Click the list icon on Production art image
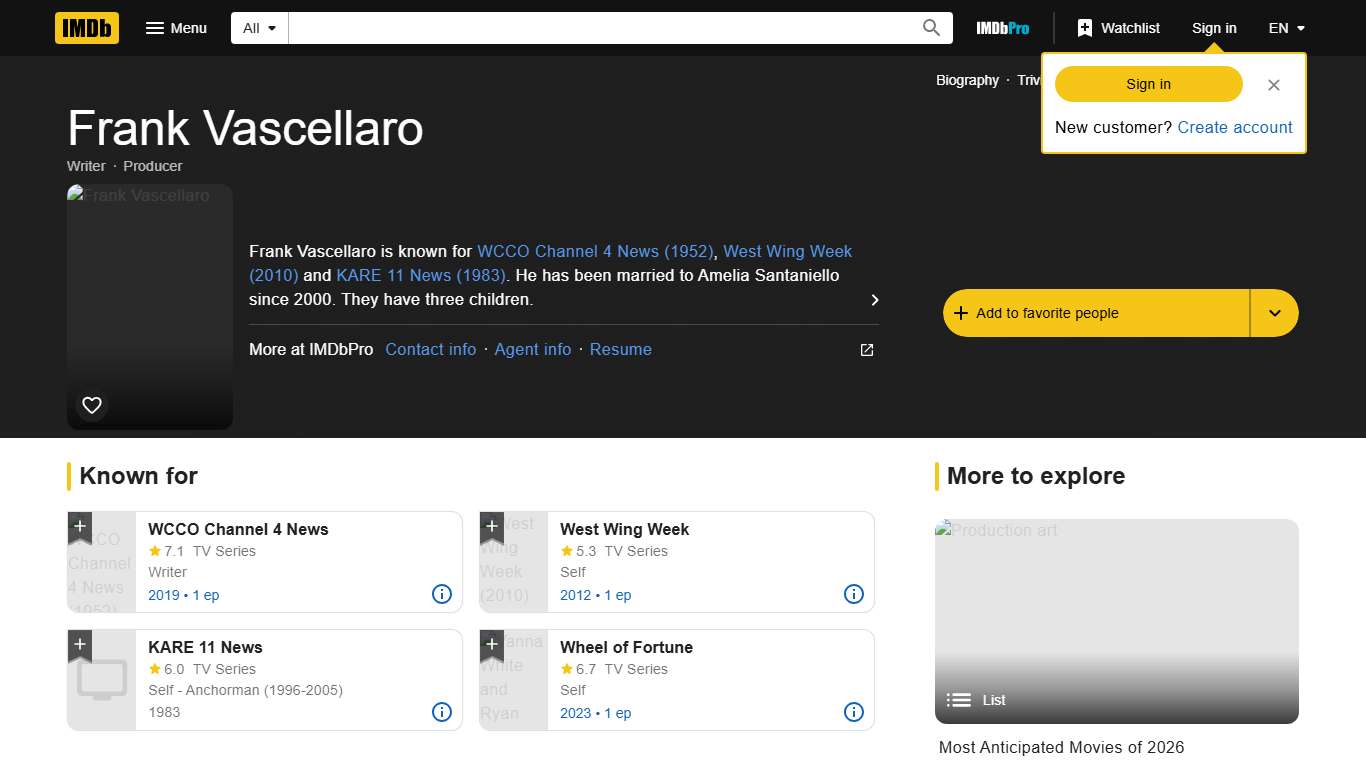 point(958,700)
